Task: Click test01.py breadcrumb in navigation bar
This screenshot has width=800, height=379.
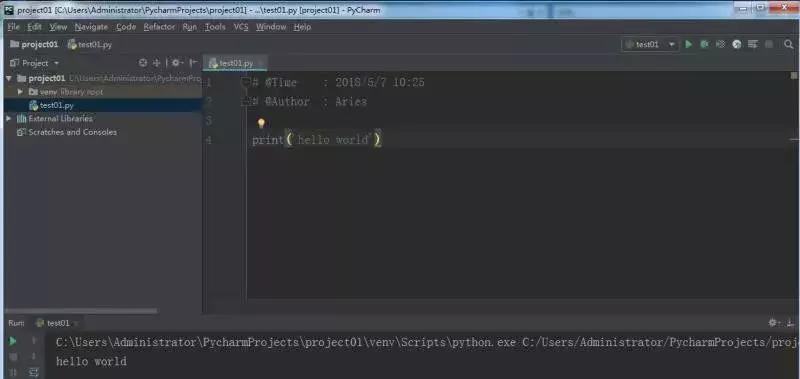Action: [90, 44]
